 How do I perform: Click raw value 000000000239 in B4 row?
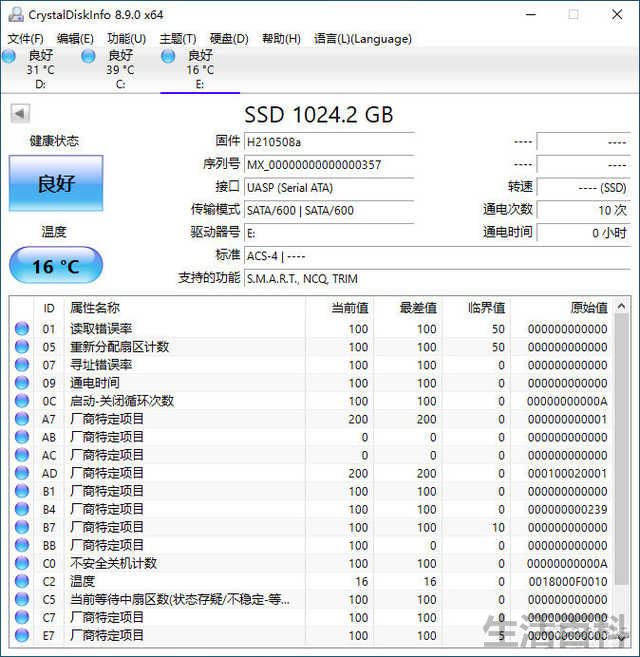click(x=567, y=510)
